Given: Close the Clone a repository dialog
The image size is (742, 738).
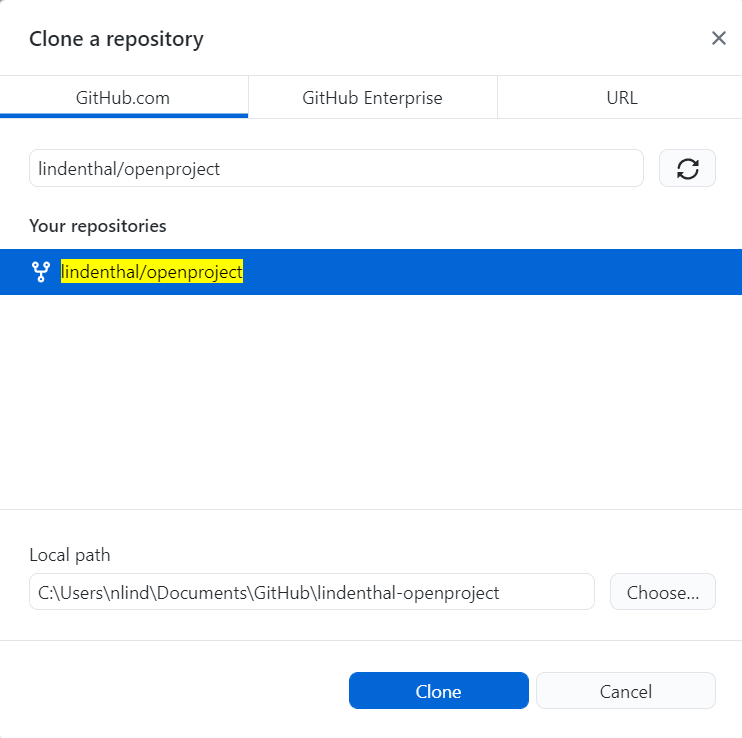Looking at the screenshot, I should pos(718,38).
